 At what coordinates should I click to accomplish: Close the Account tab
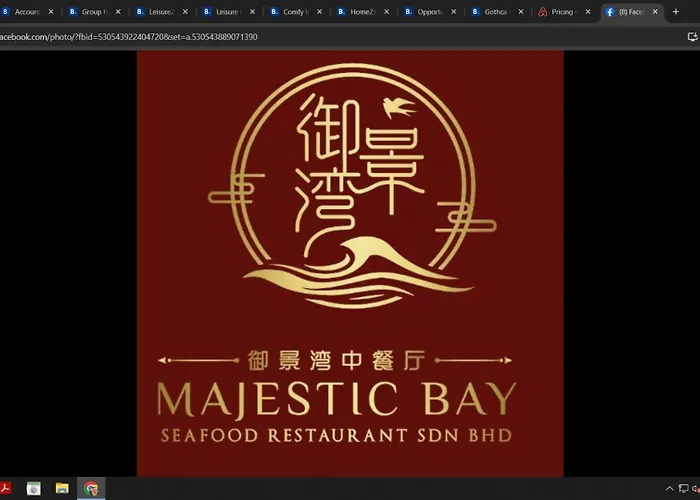[x=51, y=12]
